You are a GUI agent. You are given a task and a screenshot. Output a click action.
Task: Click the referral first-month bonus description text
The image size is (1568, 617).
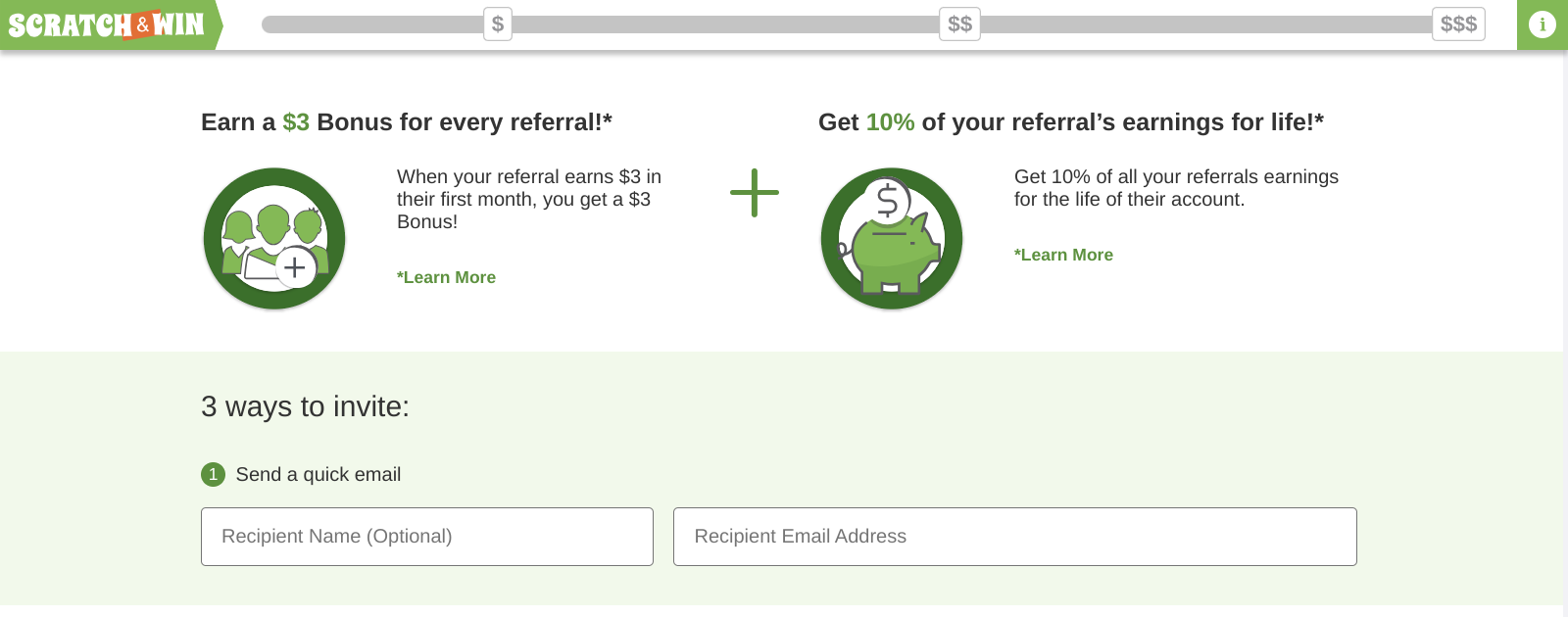(x=529, y=200)
